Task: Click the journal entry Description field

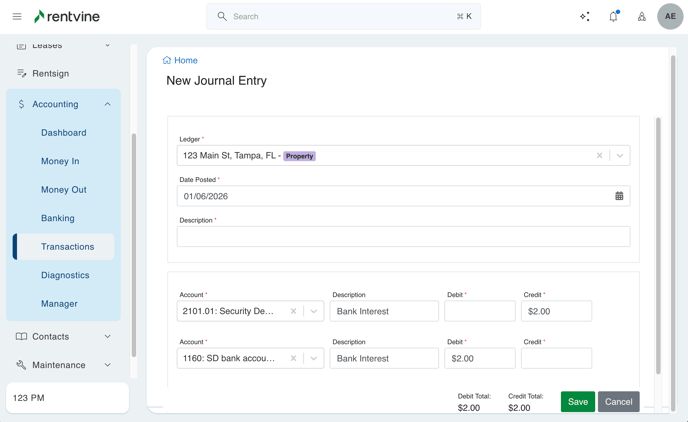Action: coord(403,236)
